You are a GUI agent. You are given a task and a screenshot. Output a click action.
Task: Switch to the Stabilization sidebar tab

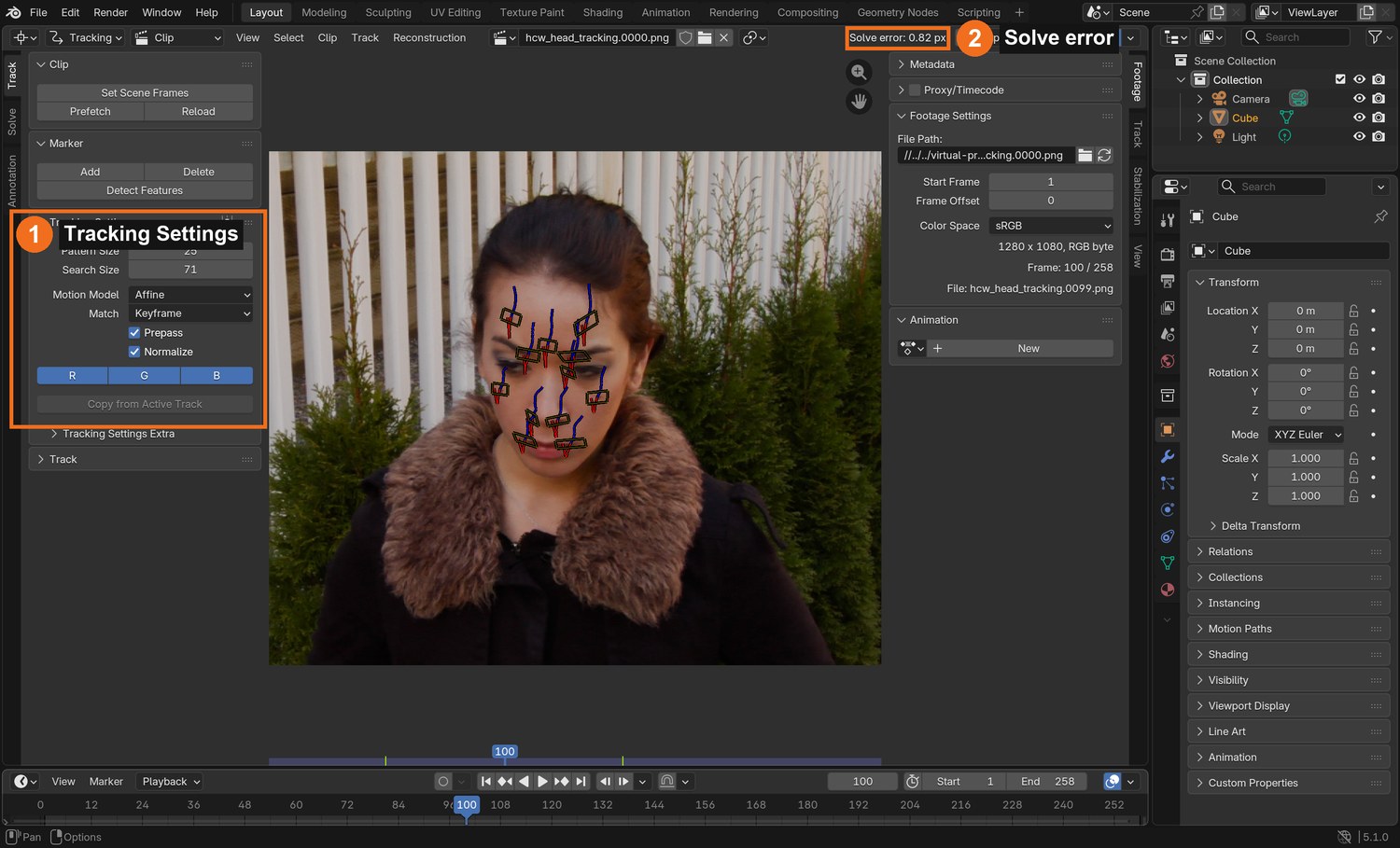click(1138, 195)
